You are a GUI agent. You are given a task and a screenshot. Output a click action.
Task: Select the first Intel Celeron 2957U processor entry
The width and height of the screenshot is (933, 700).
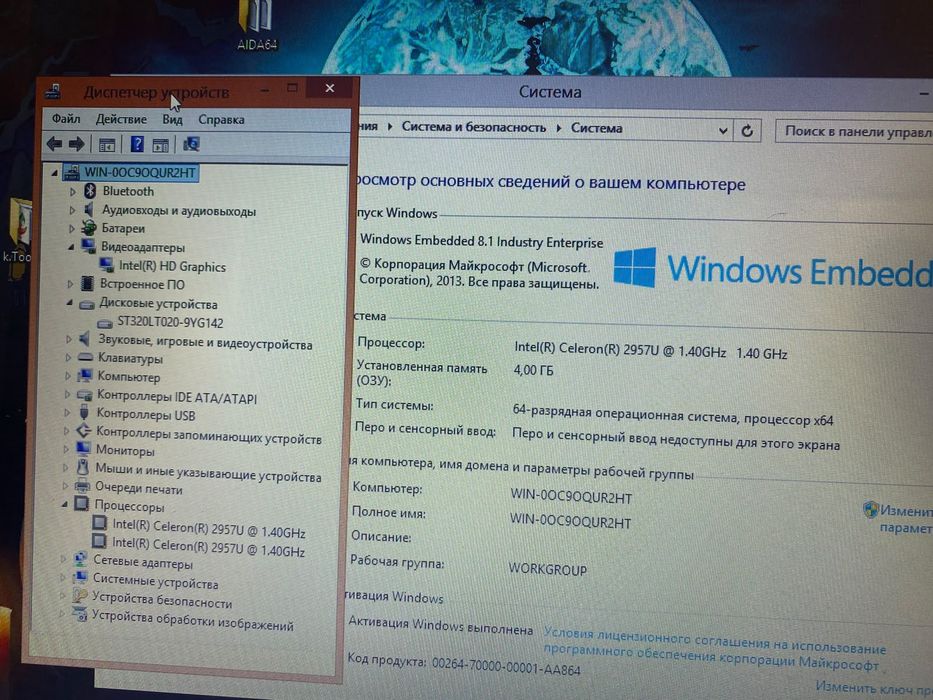click(208, 527)
